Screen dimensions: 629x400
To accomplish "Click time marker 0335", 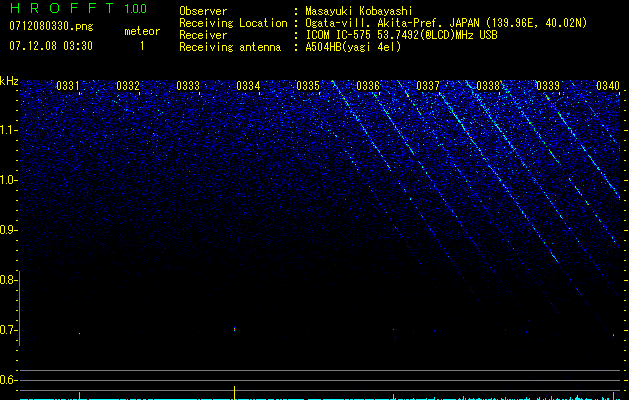I will (308, 86).
